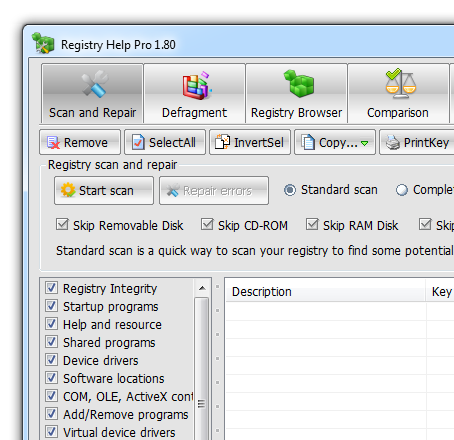Click the 'Registry scan and repair' group label
The width and height of the screenshot is (454, 440).
coord(112,165)
